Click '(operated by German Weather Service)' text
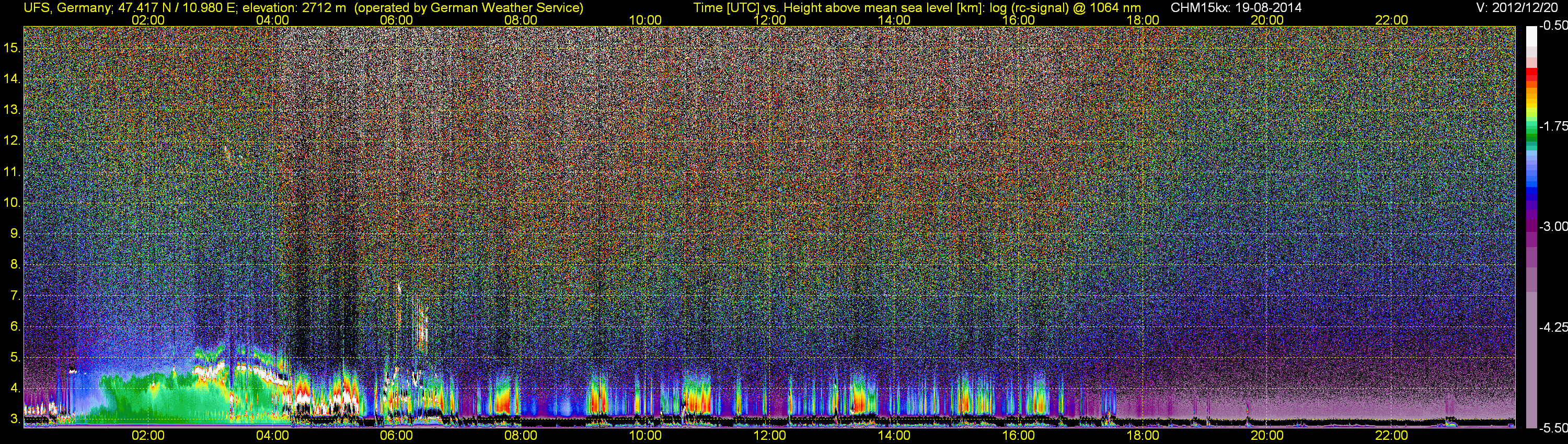 [x=468, y=8]
